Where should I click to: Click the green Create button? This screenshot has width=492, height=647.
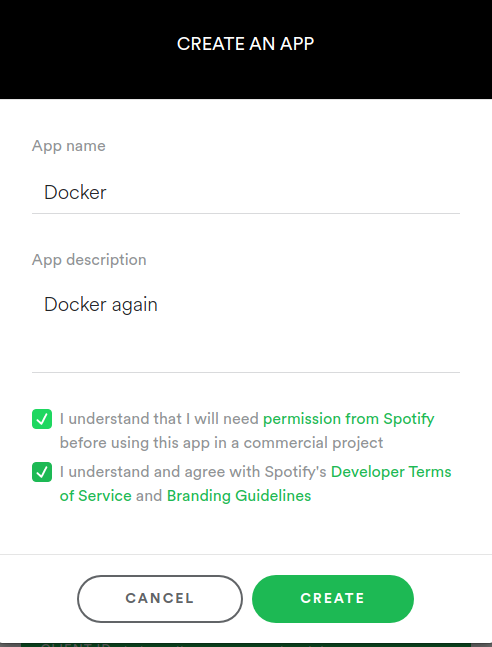tap(333, 599)
